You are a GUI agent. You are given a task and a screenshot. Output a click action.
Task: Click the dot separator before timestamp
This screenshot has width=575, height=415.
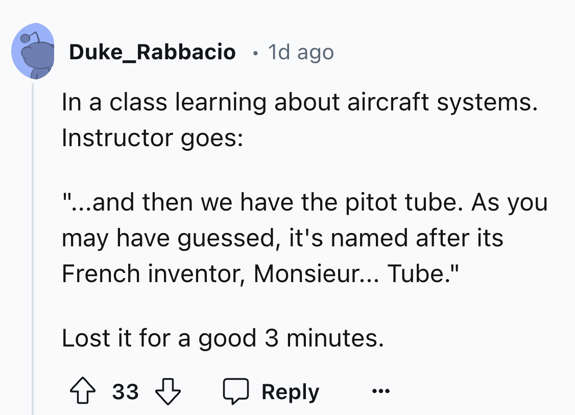[x=255, y=54]
